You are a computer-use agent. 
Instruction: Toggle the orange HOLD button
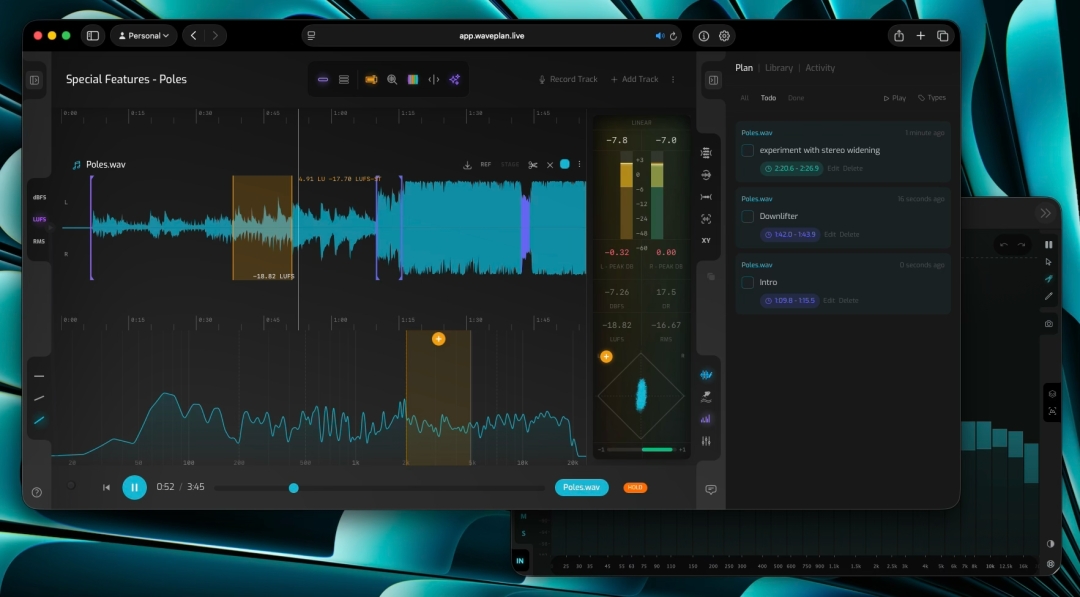point(635,488)
